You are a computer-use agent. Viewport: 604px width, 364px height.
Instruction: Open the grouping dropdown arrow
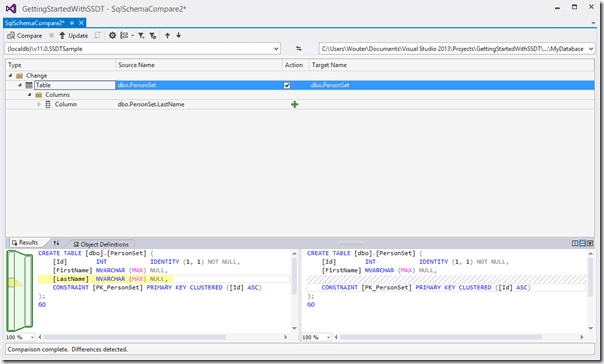133,35
